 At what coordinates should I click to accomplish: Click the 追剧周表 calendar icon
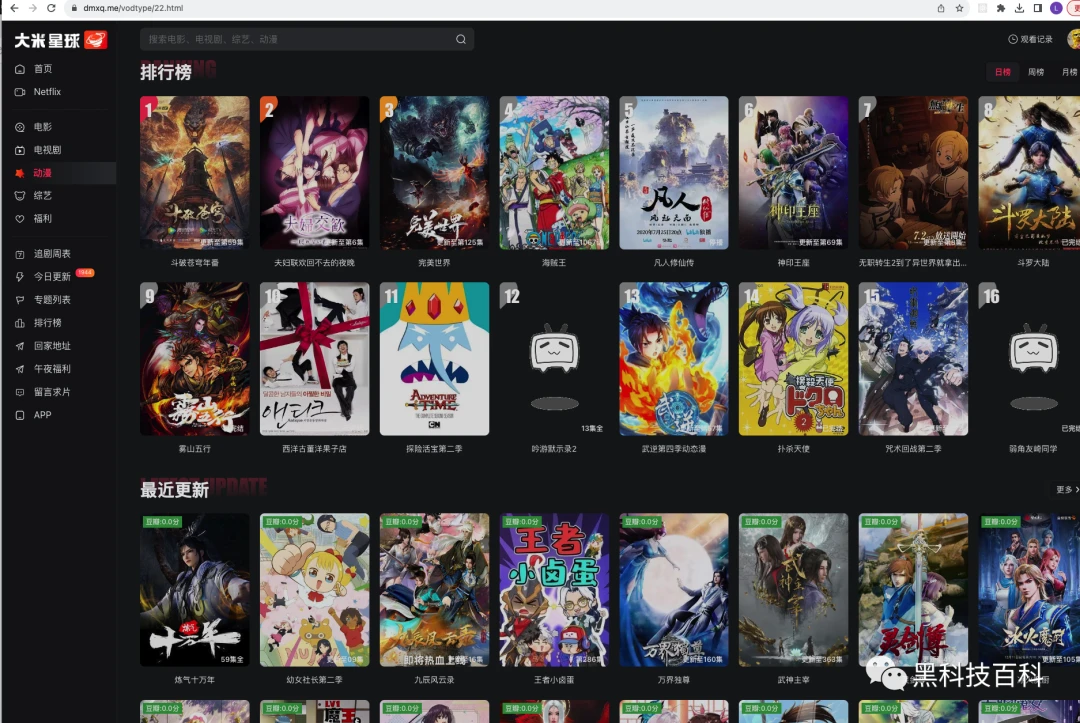(20, 254)
